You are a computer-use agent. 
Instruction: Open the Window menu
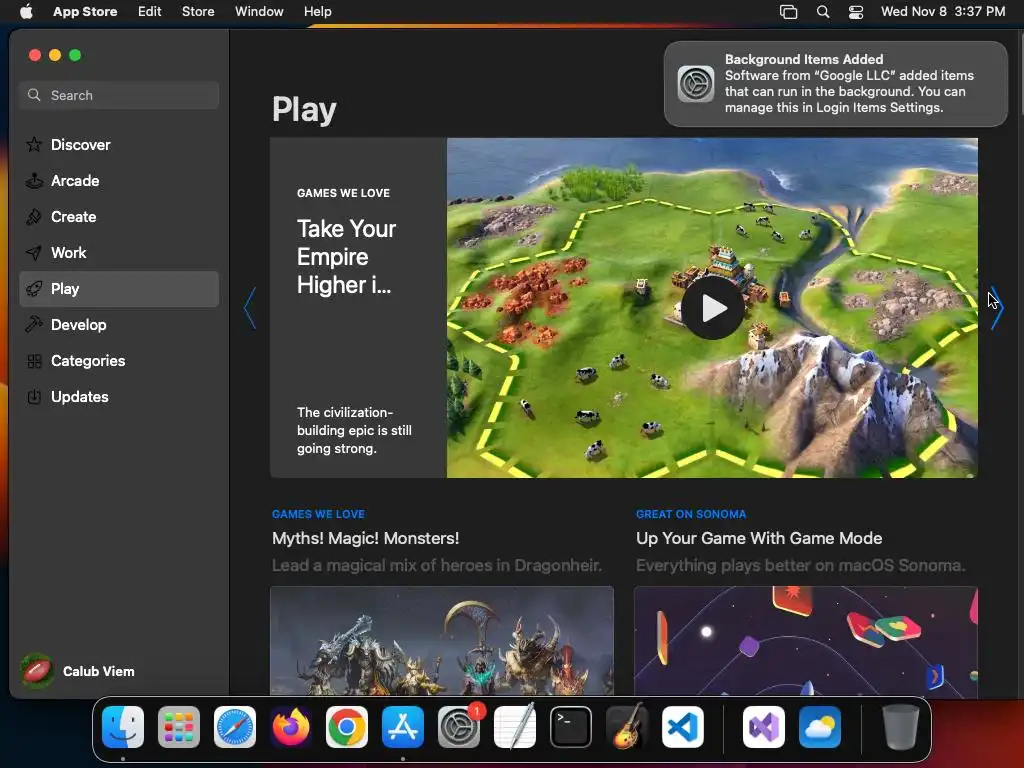click(x=259, y=11)
